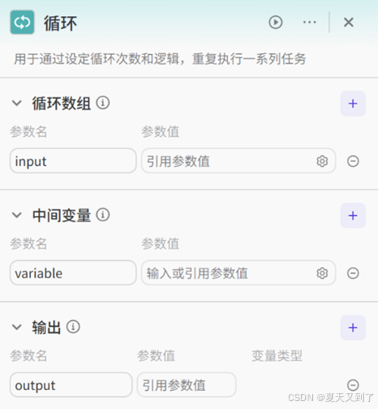Open the three-dots more options menu

(309, 22)
